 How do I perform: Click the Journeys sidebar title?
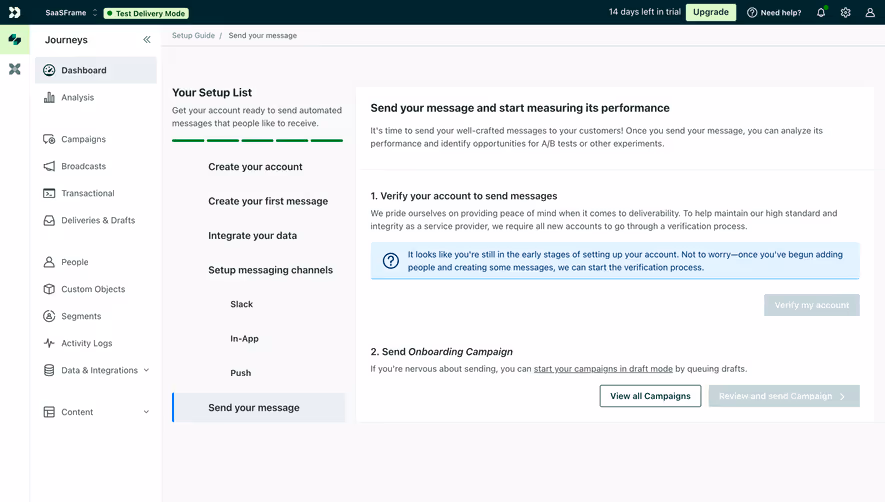click(x=66, y=40)
